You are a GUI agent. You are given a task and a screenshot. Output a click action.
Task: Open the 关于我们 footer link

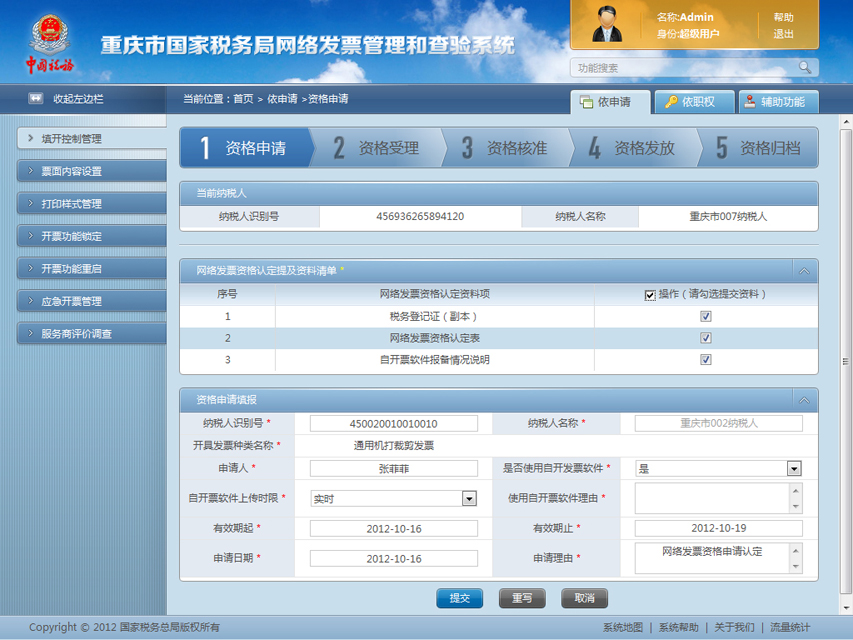[734, 627]
